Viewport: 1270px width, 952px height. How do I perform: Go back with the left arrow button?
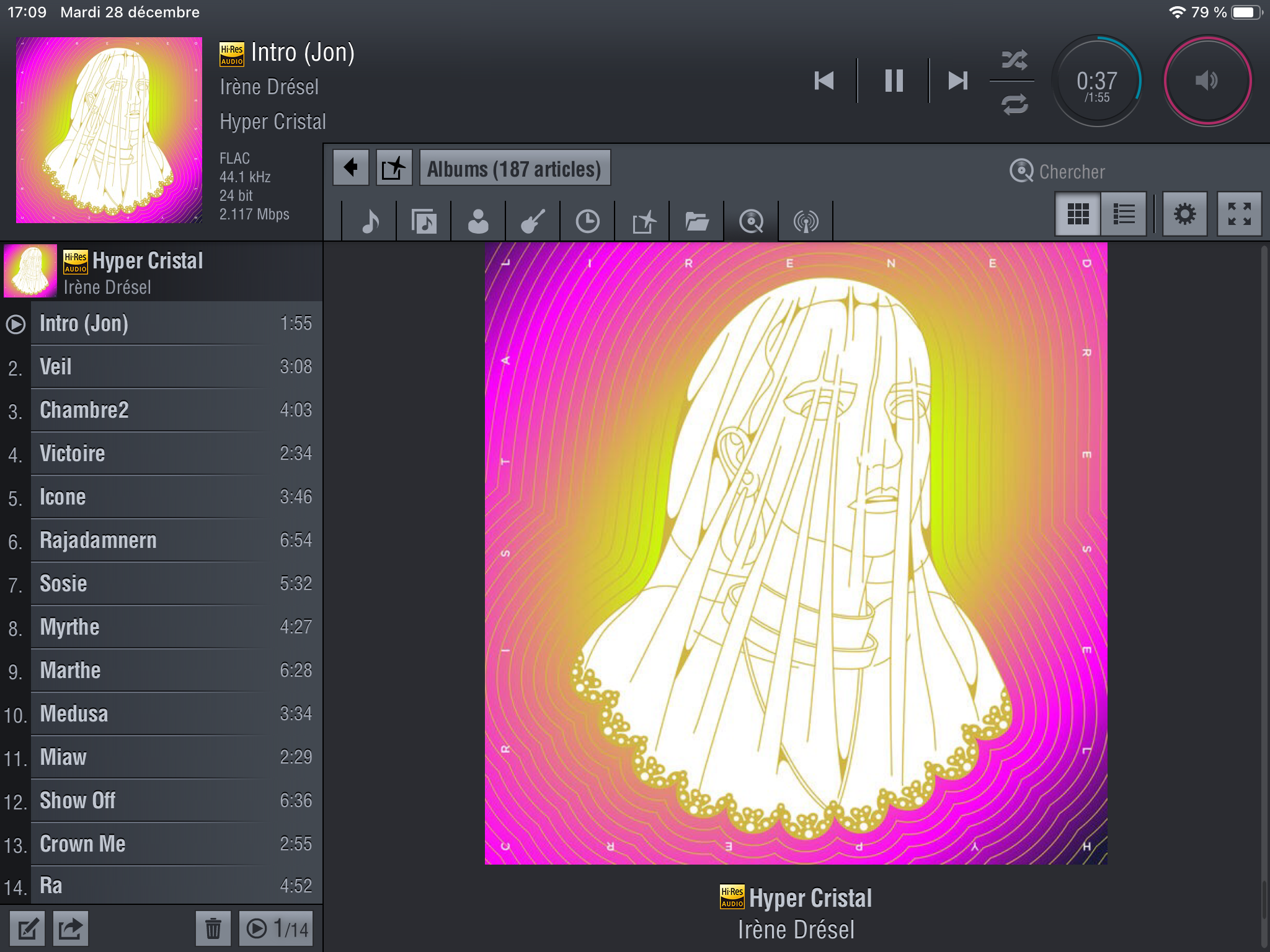coord(351,167)
